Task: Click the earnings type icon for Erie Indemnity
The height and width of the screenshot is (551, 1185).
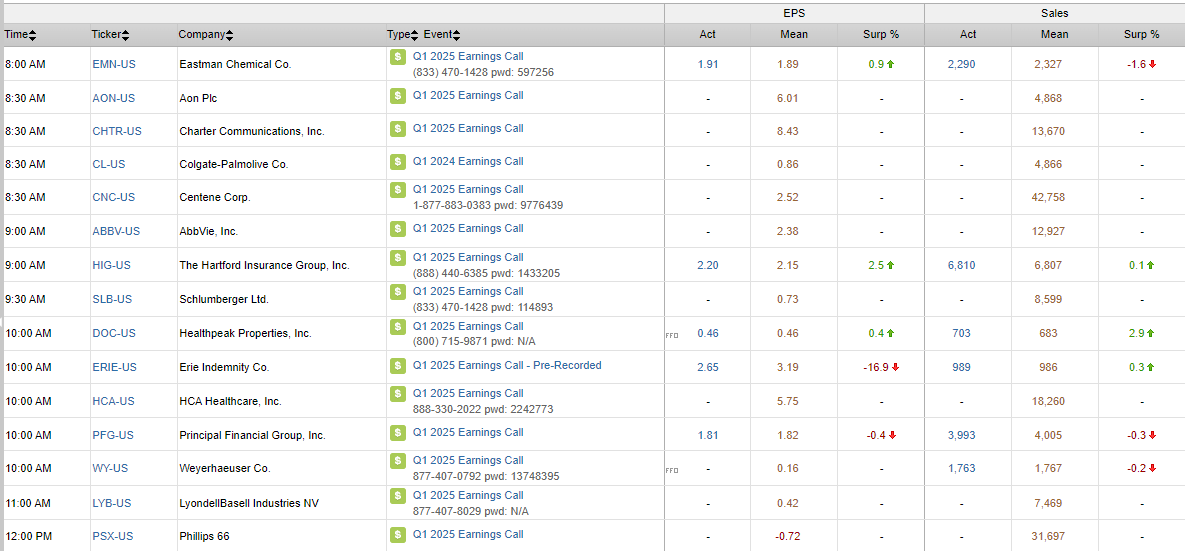Action: tap(398, 366)
